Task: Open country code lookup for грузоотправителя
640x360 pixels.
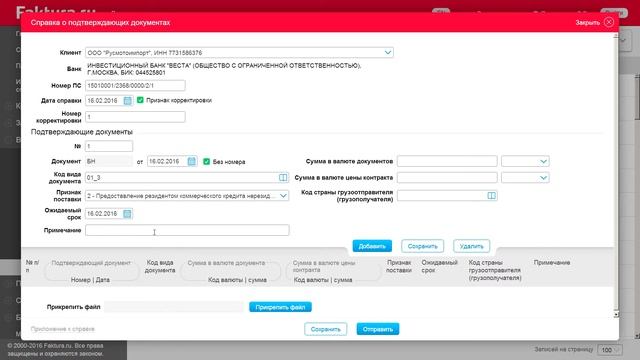Action: pos(491,196)
